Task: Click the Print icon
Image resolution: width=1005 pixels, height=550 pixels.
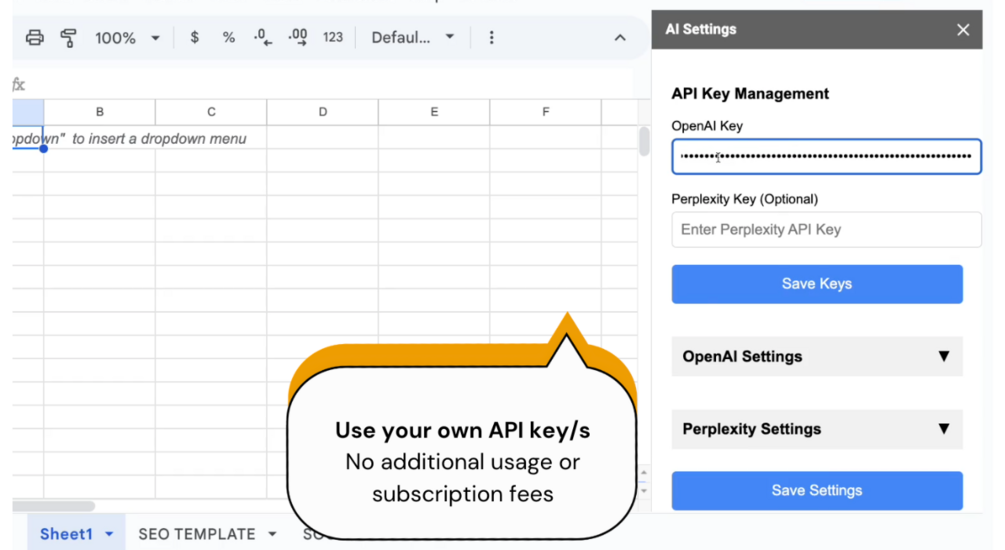Action: 35,38
